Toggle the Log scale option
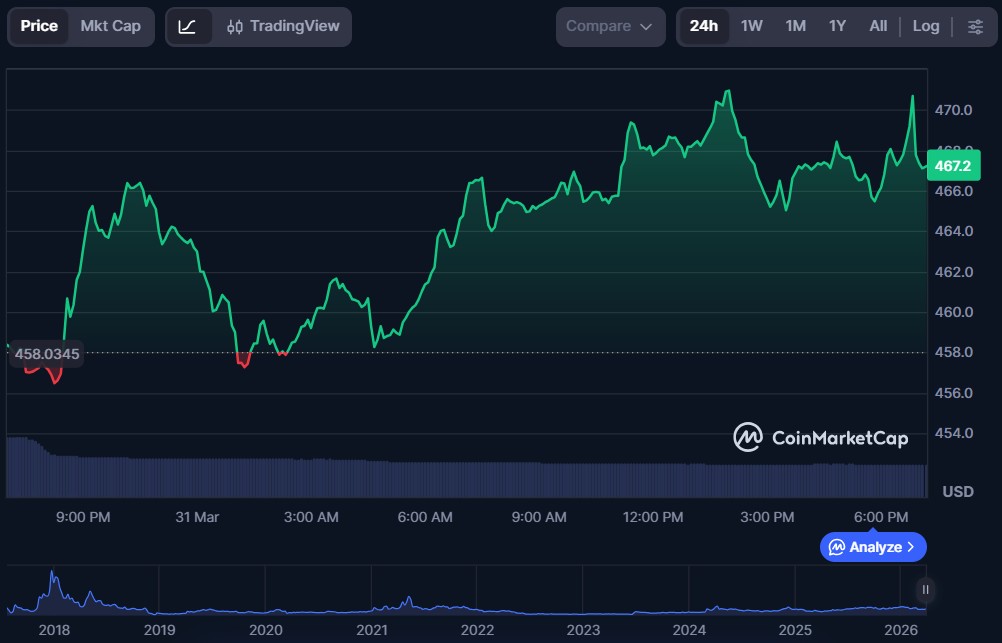This screenshot has height=643, width=1002. pyautogui.click(x=925, y=26)
